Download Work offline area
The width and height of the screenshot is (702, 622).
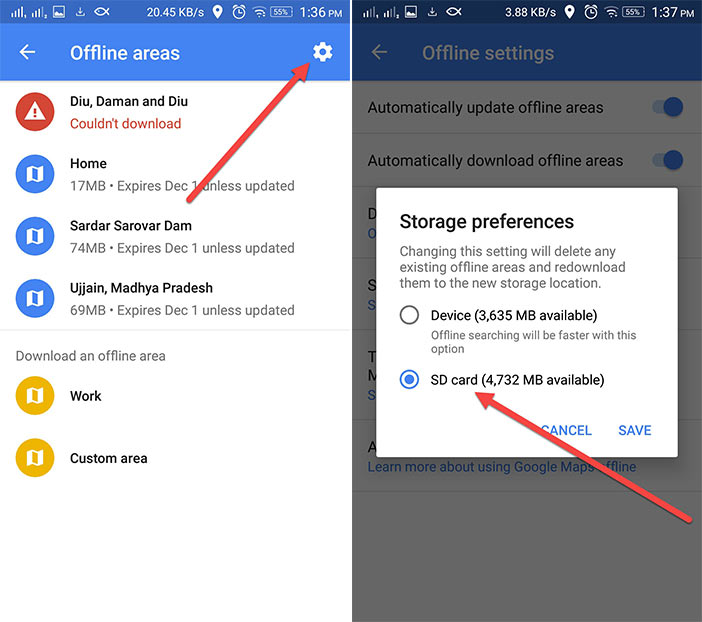click(x=175, y=396)
